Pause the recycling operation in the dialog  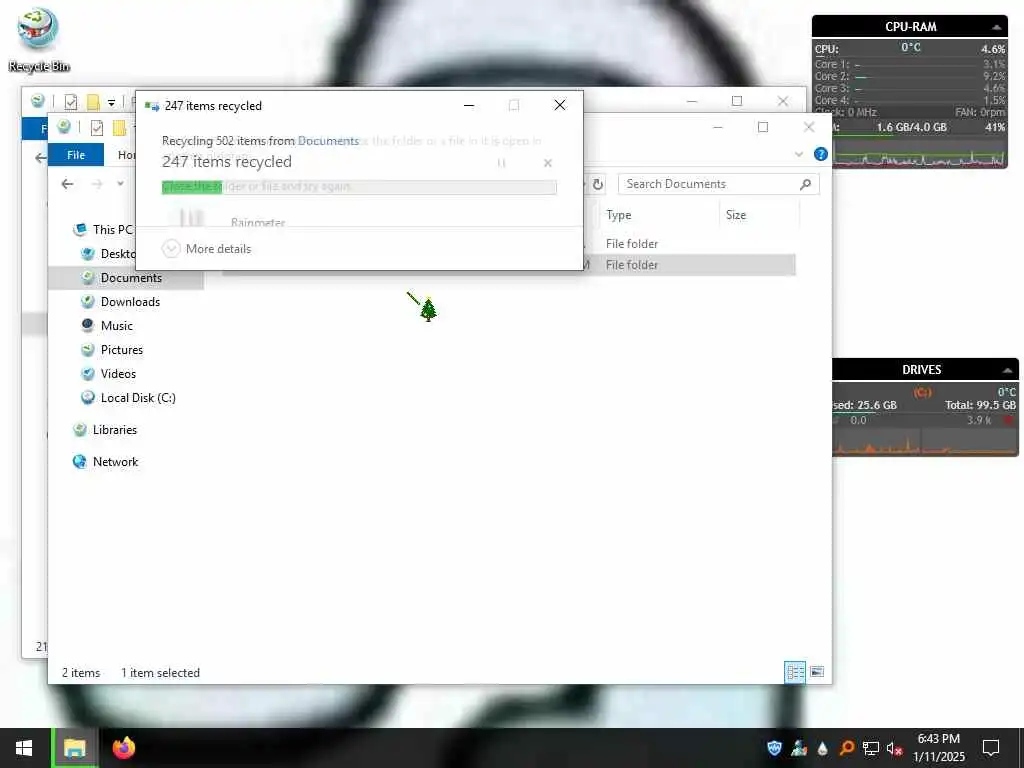[502, 163]
